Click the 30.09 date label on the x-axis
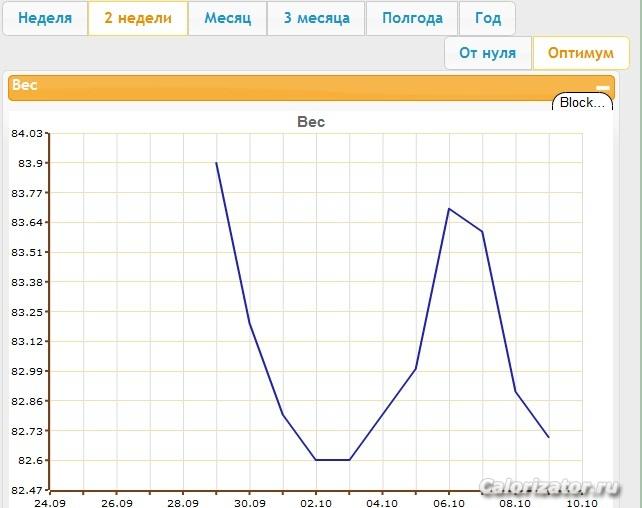Image resolution: width=642 pixels, height=508 pixels. 249,502
